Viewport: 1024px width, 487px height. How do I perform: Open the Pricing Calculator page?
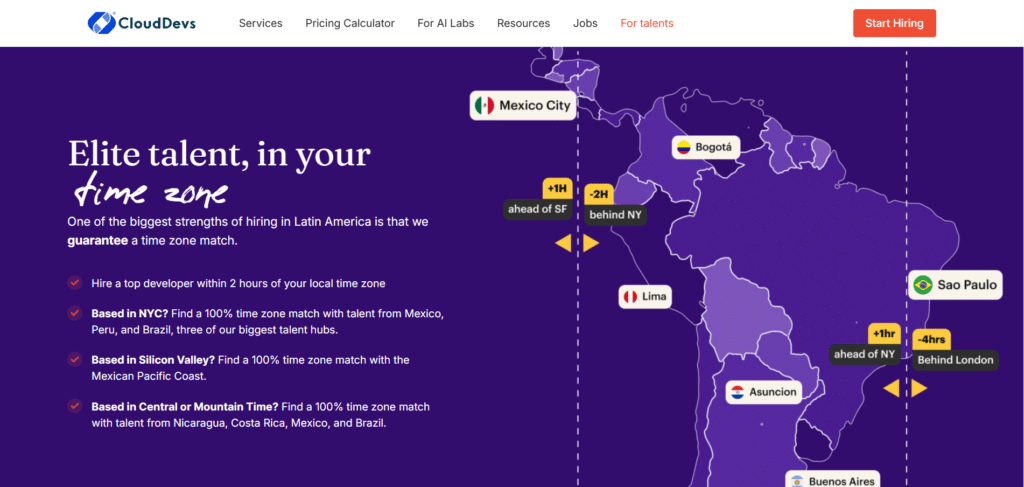coord(350,23)
